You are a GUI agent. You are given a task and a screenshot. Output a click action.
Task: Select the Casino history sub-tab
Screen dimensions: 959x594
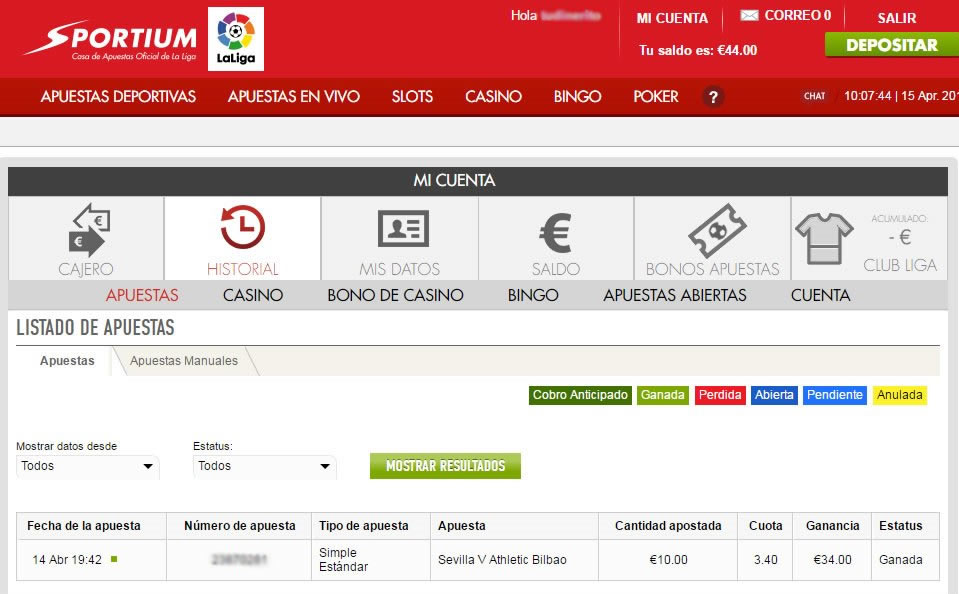[x=253, y=295]
